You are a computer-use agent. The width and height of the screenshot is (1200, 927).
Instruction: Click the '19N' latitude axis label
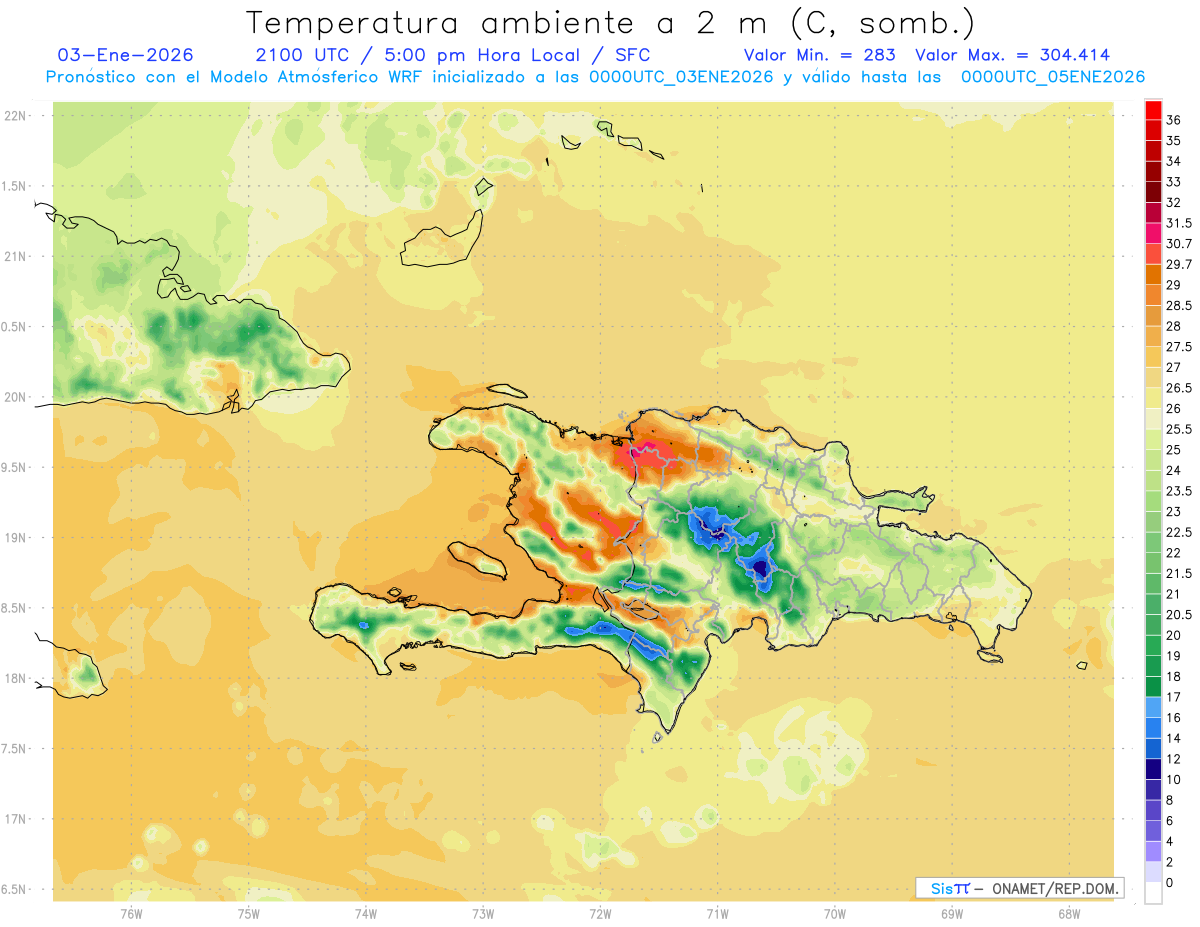click(x=15, y=537)
